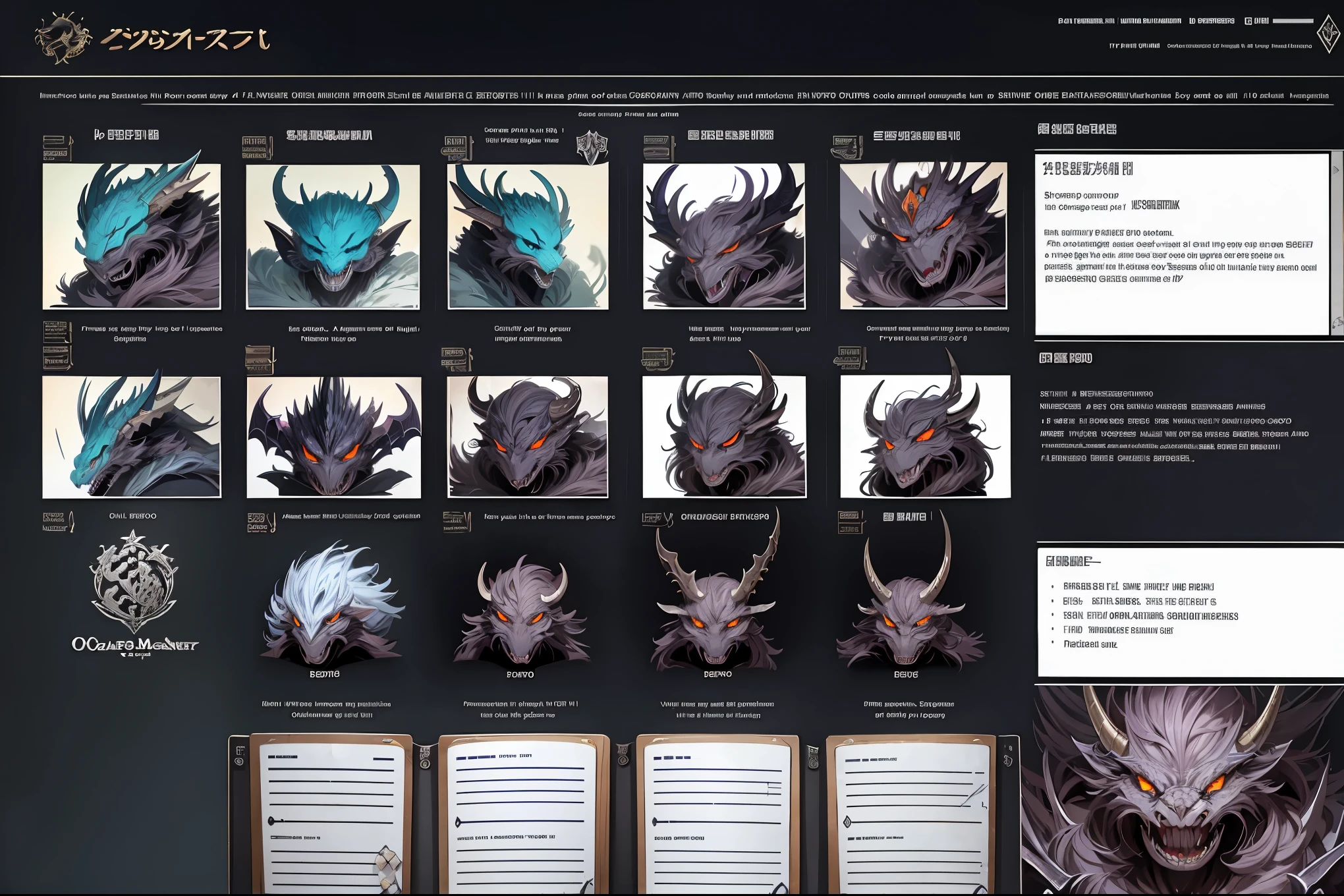Click the tag icon above the first grey demon with orange eyes
The height and width of the screenshot is (896, 1344).
658,148
